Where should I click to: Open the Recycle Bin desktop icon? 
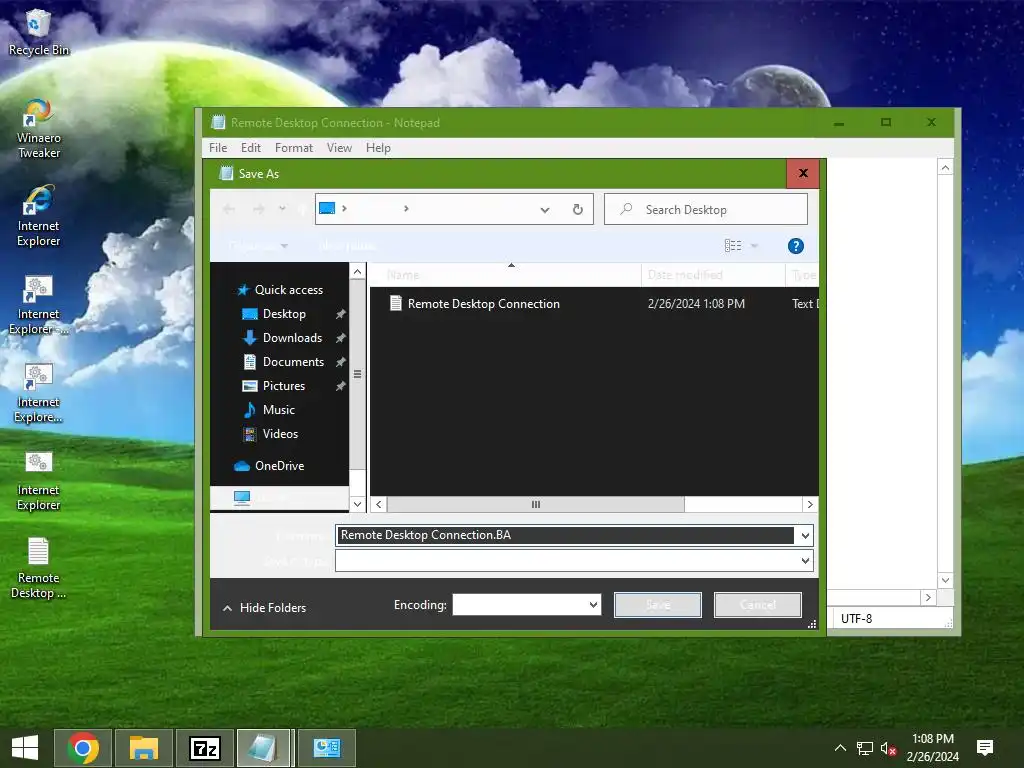pos(38,33)
